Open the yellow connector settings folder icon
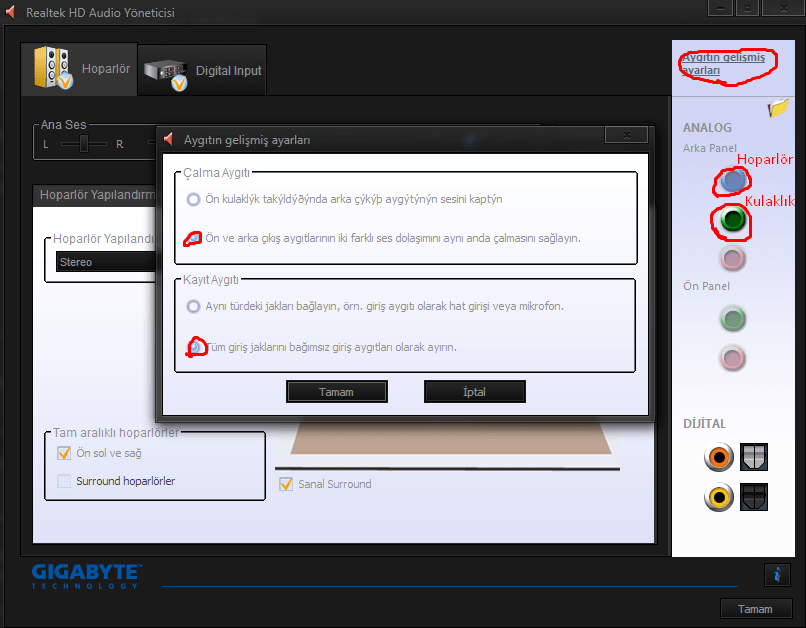This screenshot has width=806, height=628. 778,108
